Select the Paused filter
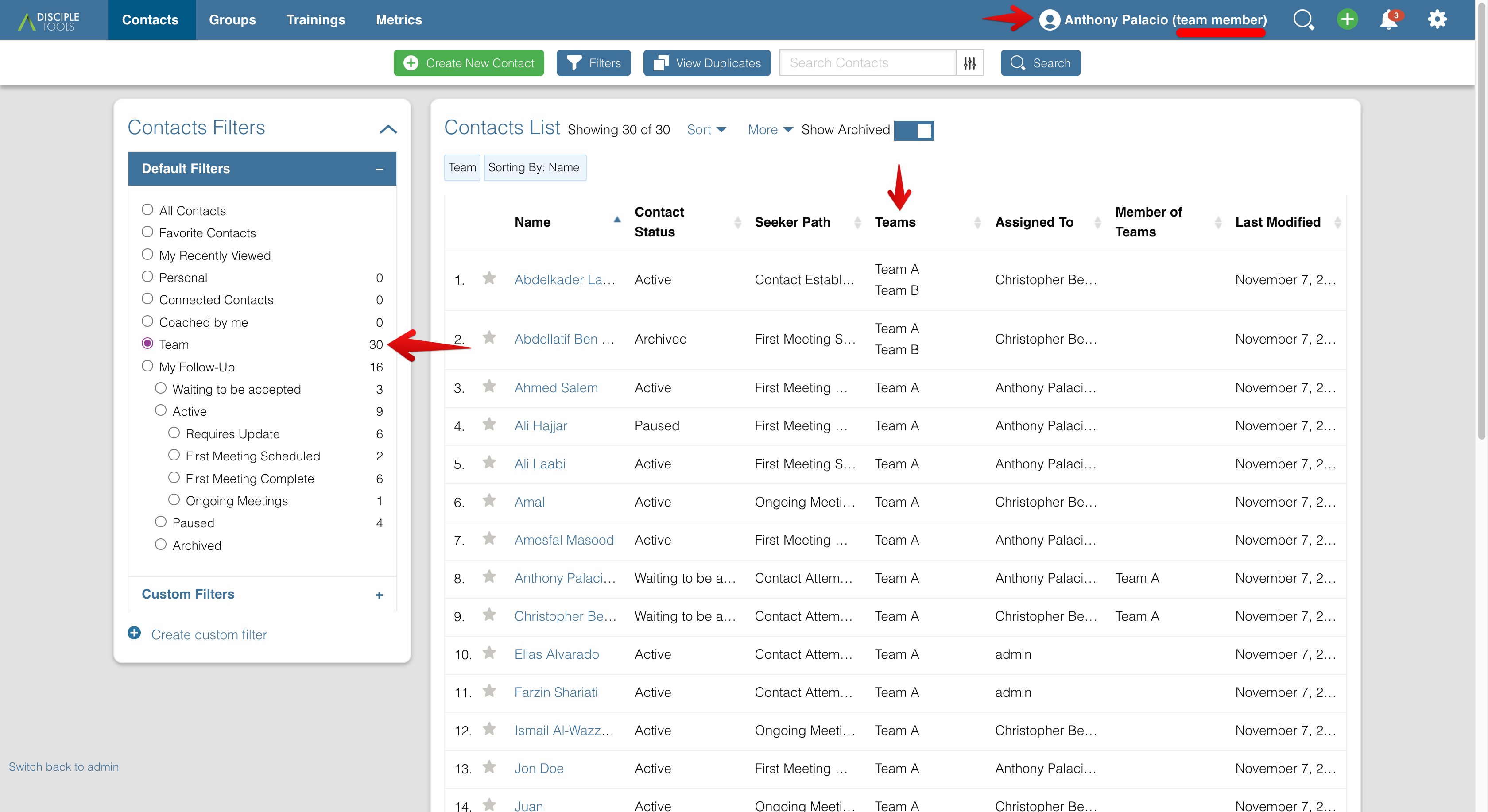Image resolution: width=1488 pixels, height=812 pixels. tap(161, 522)
